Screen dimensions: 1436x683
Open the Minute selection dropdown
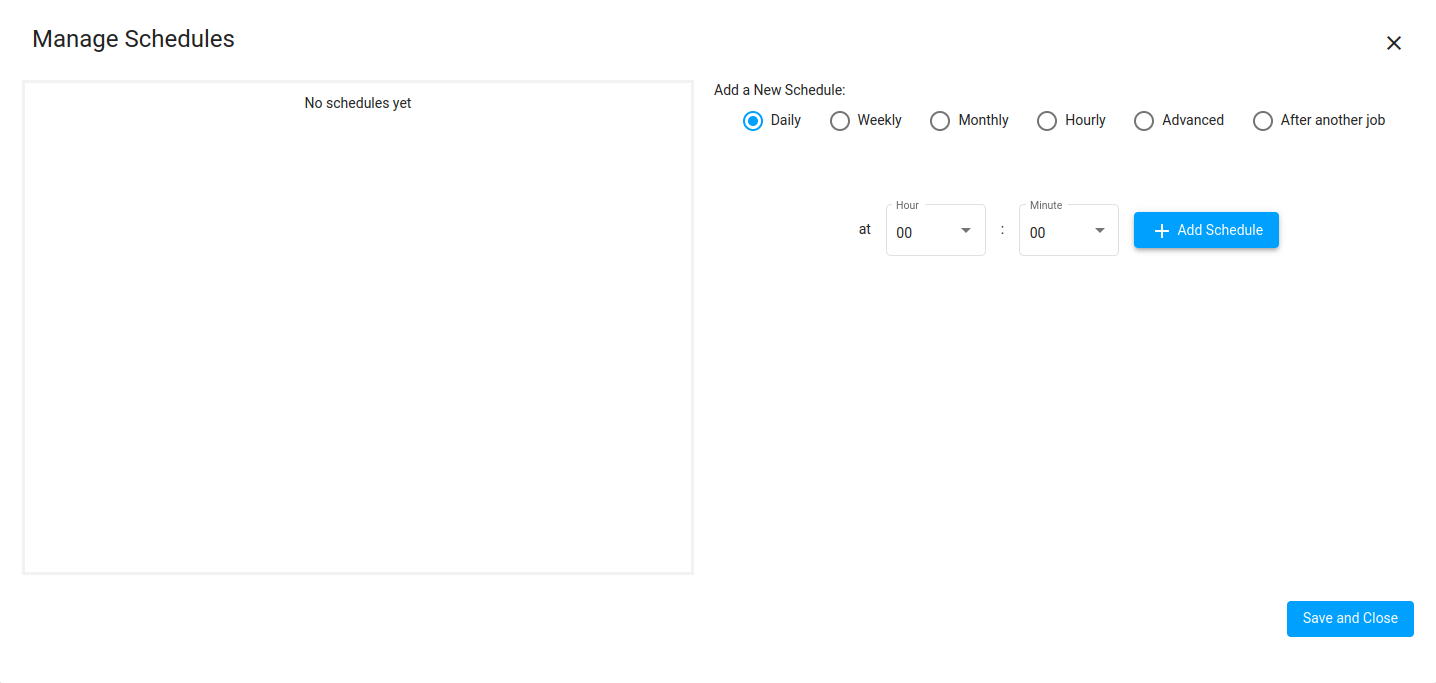tap(1068, 230)
